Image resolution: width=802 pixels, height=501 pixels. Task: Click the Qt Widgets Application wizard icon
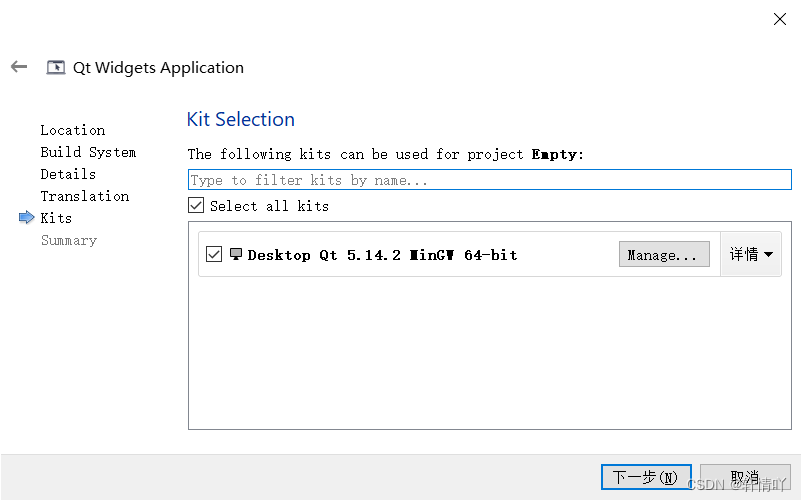pos(56,67)
